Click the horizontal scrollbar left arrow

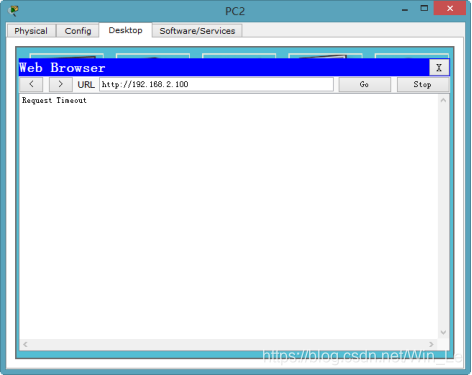[25, 344]
